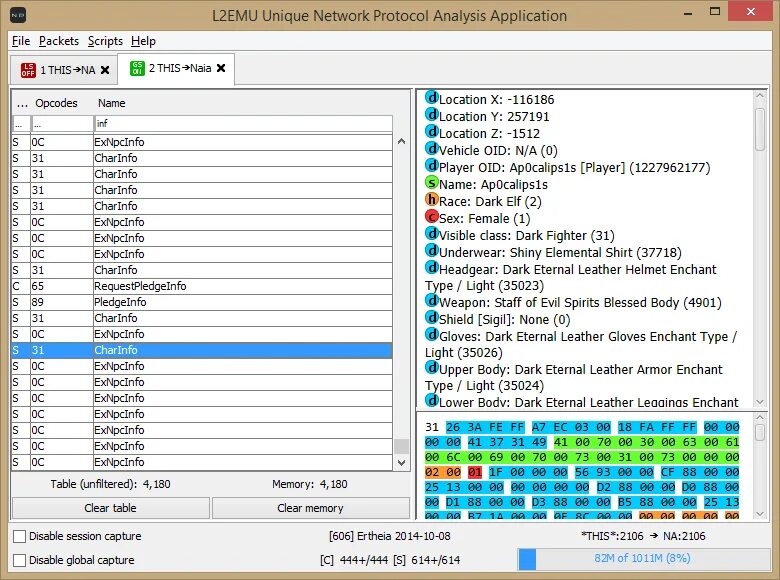Open the Scripts menu
Image resolution: width=780 pixels, height=580 pixels.
click(105, 41)
